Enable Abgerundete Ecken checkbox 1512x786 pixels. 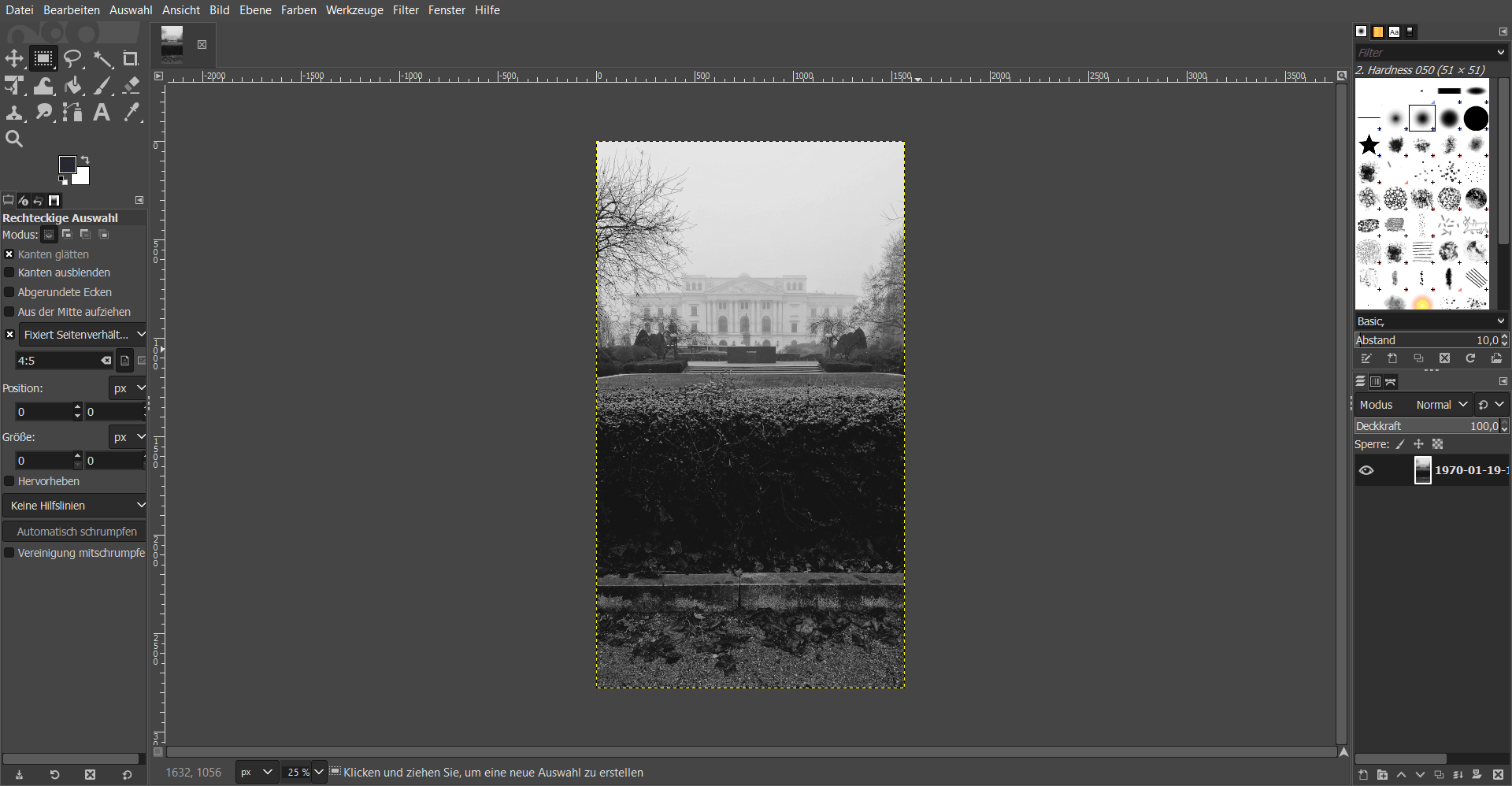(9, 292)
